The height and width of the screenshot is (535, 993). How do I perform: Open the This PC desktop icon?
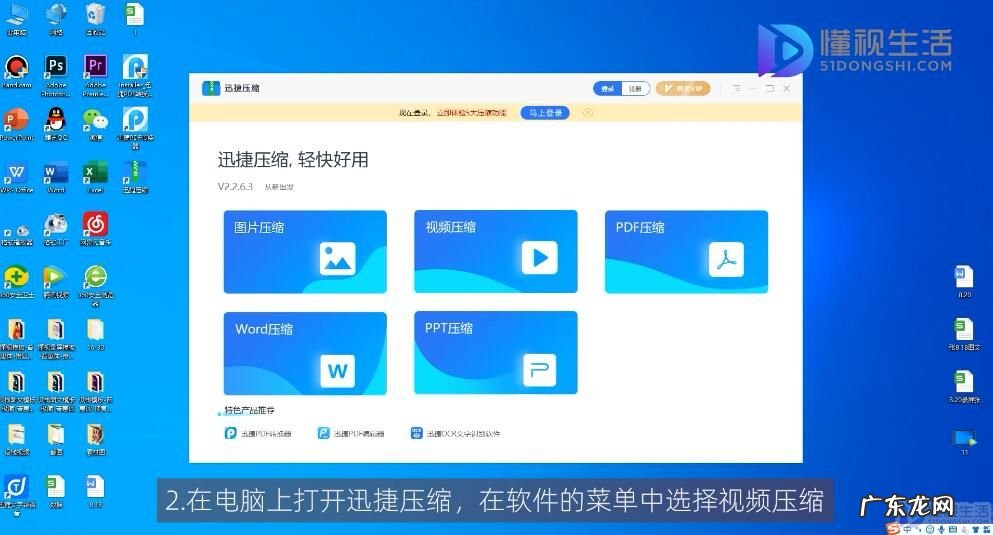[x=16, y=19]
